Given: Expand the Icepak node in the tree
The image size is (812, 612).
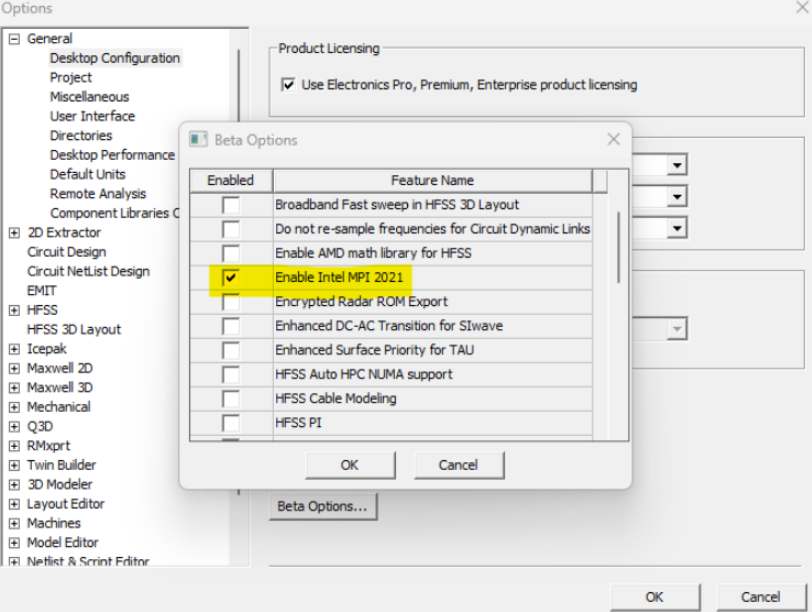Looking at the screenshot, I should pos(14,349).
